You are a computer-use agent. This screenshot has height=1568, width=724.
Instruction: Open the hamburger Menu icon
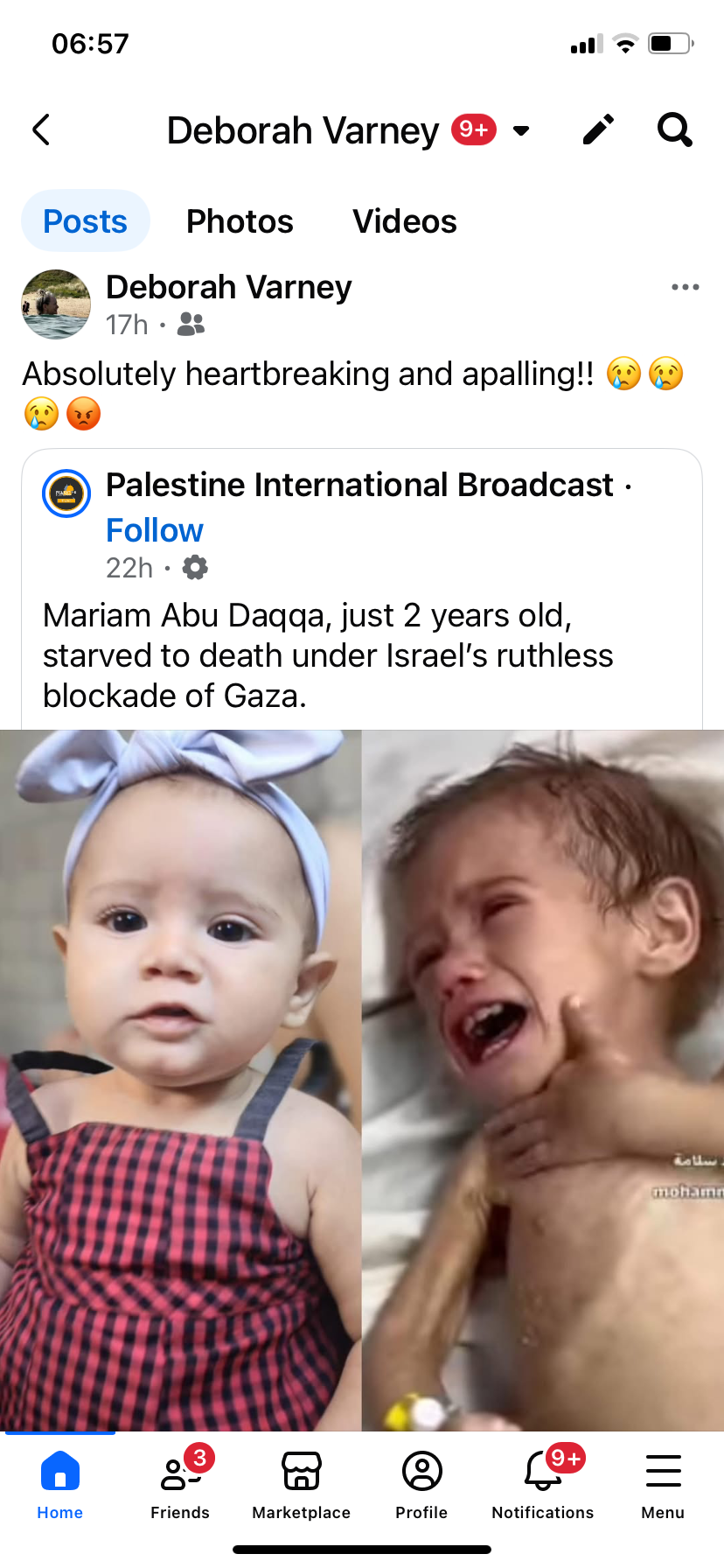pyautogui.click(x=663, y=1486)
